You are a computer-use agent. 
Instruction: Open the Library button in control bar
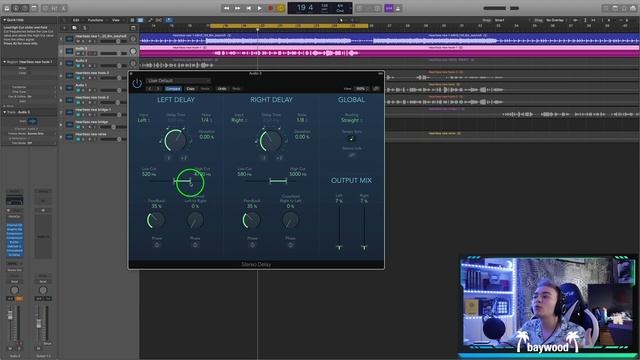coord(7,8)
